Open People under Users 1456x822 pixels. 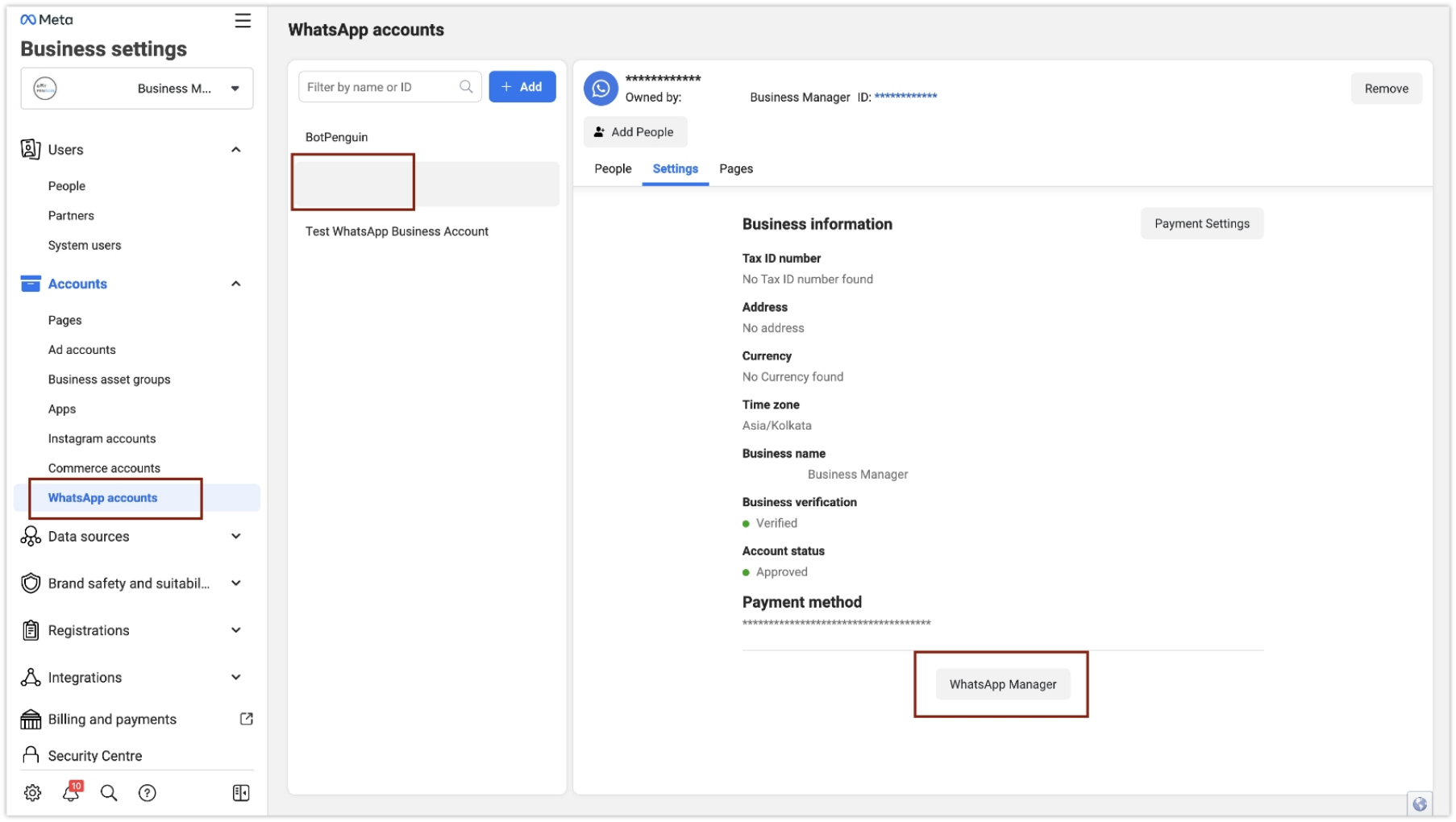[67, 186]
